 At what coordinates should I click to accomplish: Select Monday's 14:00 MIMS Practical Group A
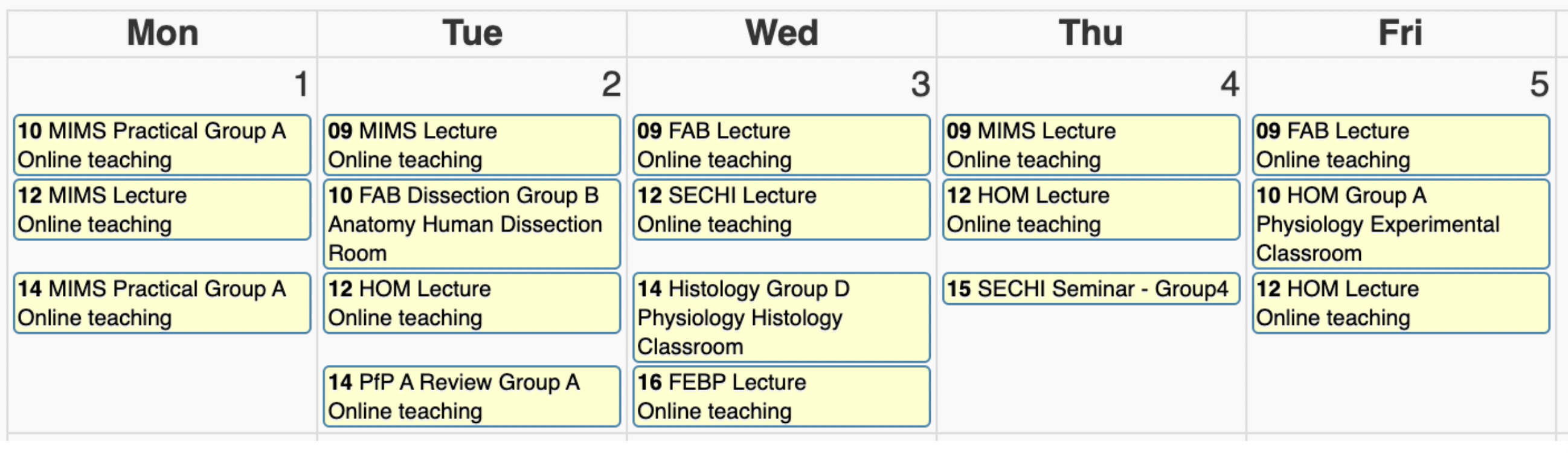pyautogui.click(x=162, y=303)
